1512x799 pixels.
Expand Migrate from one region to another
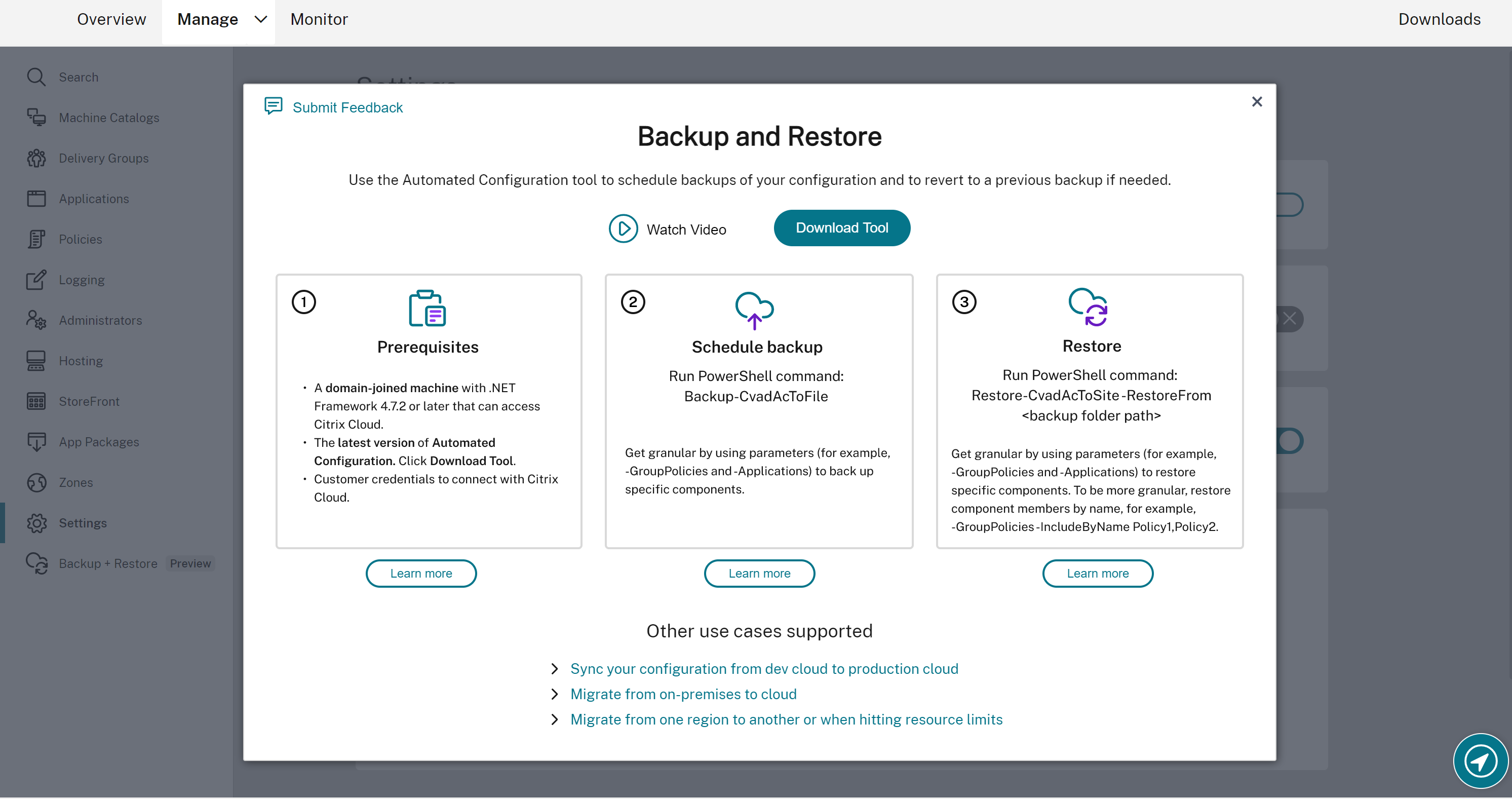click(553, 719)
